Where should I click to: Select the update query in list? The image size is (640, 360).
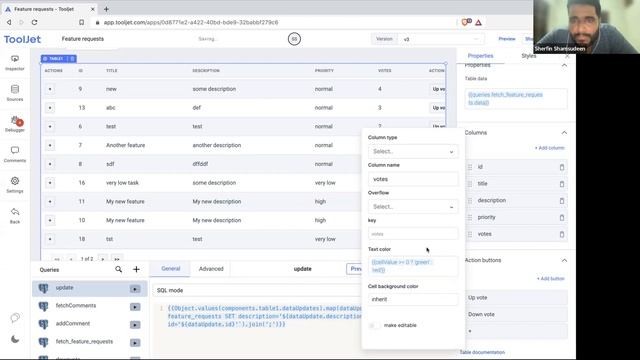click(90, 289)
